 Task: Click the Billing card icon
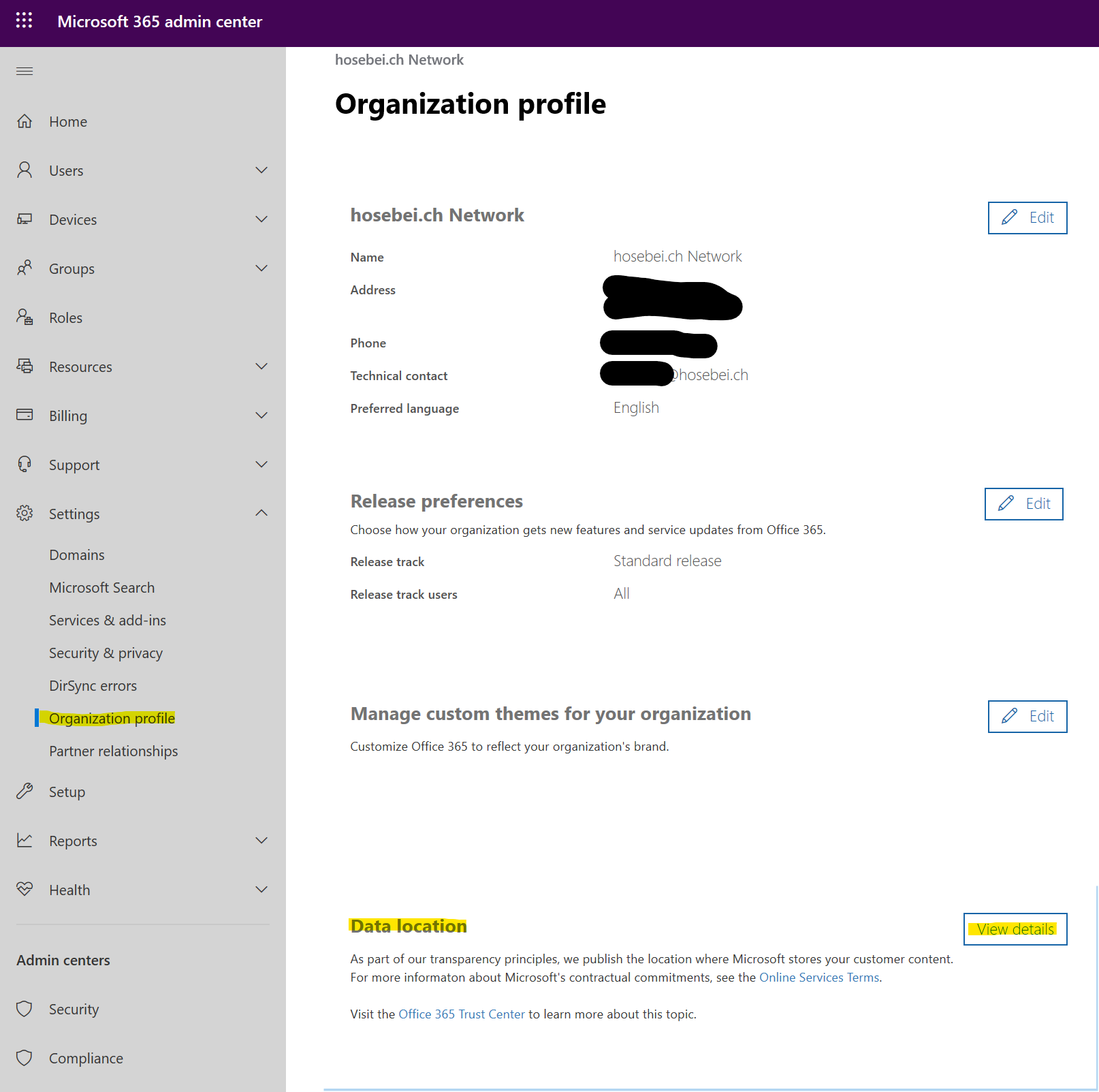click(x=25, y=415)
